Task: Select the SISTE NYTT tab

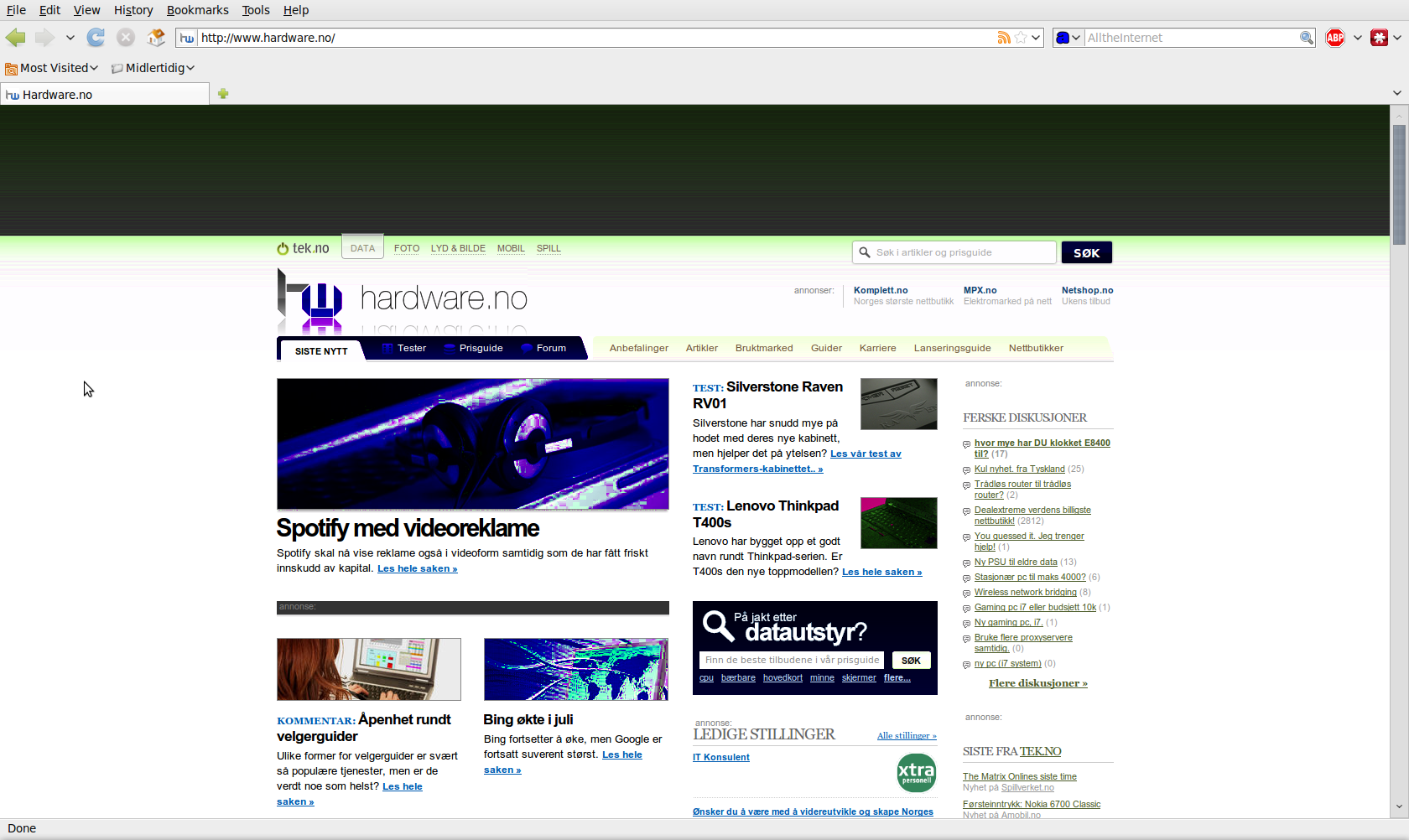Action: 321,350
